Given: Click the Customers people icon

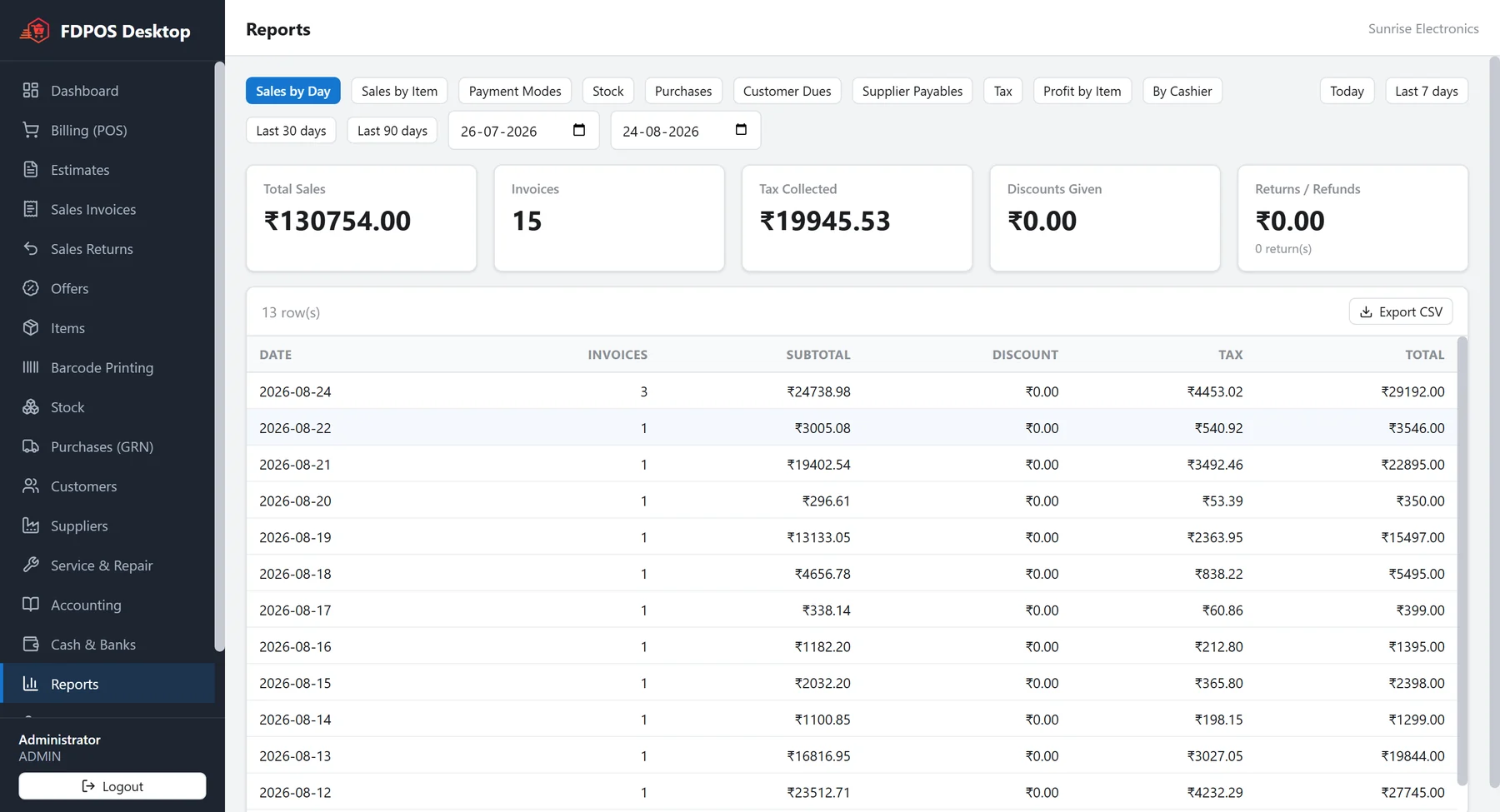Looking at the screenshot, I should coord(31,486).
